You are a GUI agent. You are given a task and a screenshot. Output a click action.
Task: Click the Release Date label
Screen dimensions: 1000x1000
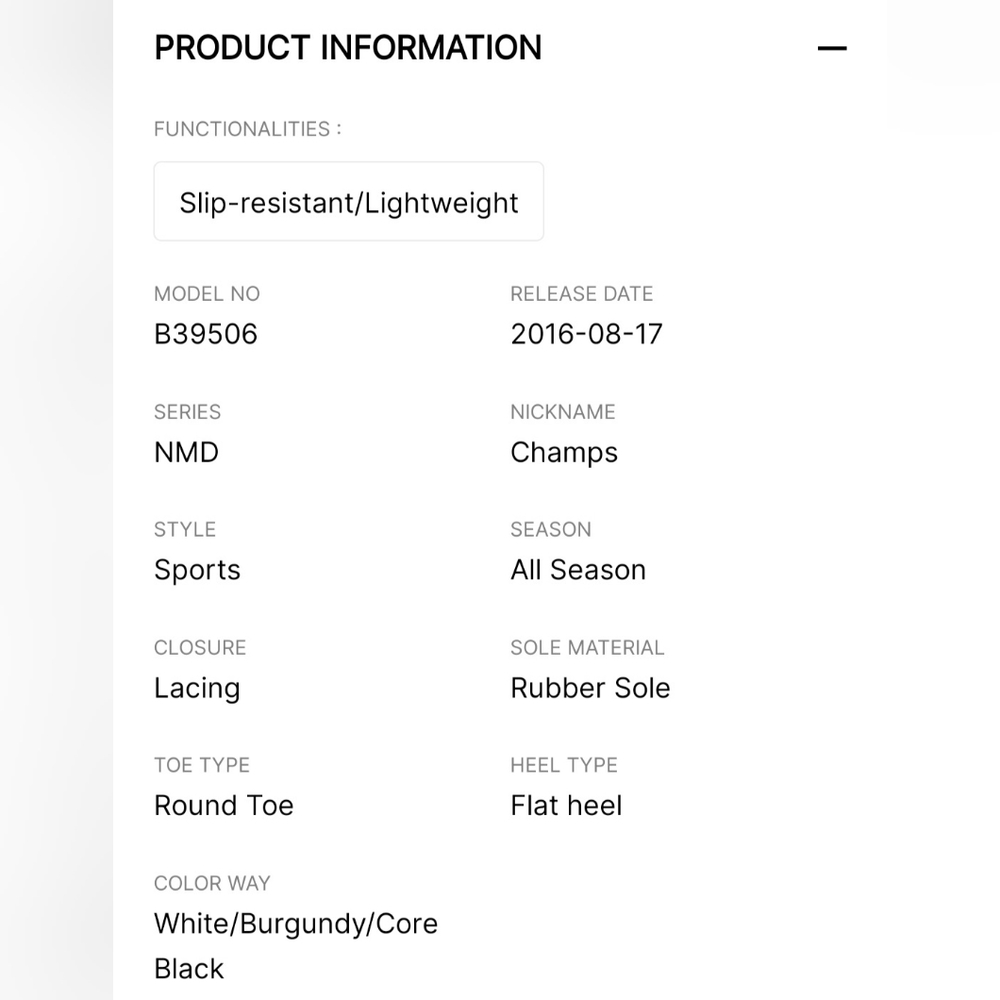582,294
